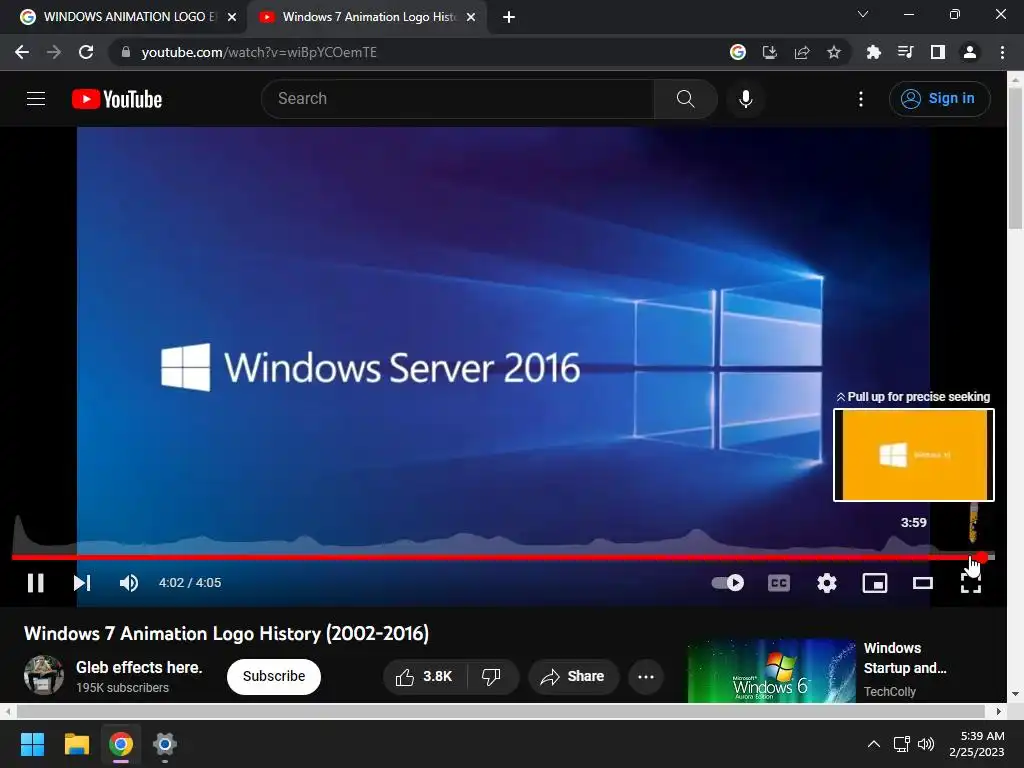The width and height of the screenshot is (1024, 768).
Task: Subscribe to Gleb effects here.
Action: tap(274, 676)
